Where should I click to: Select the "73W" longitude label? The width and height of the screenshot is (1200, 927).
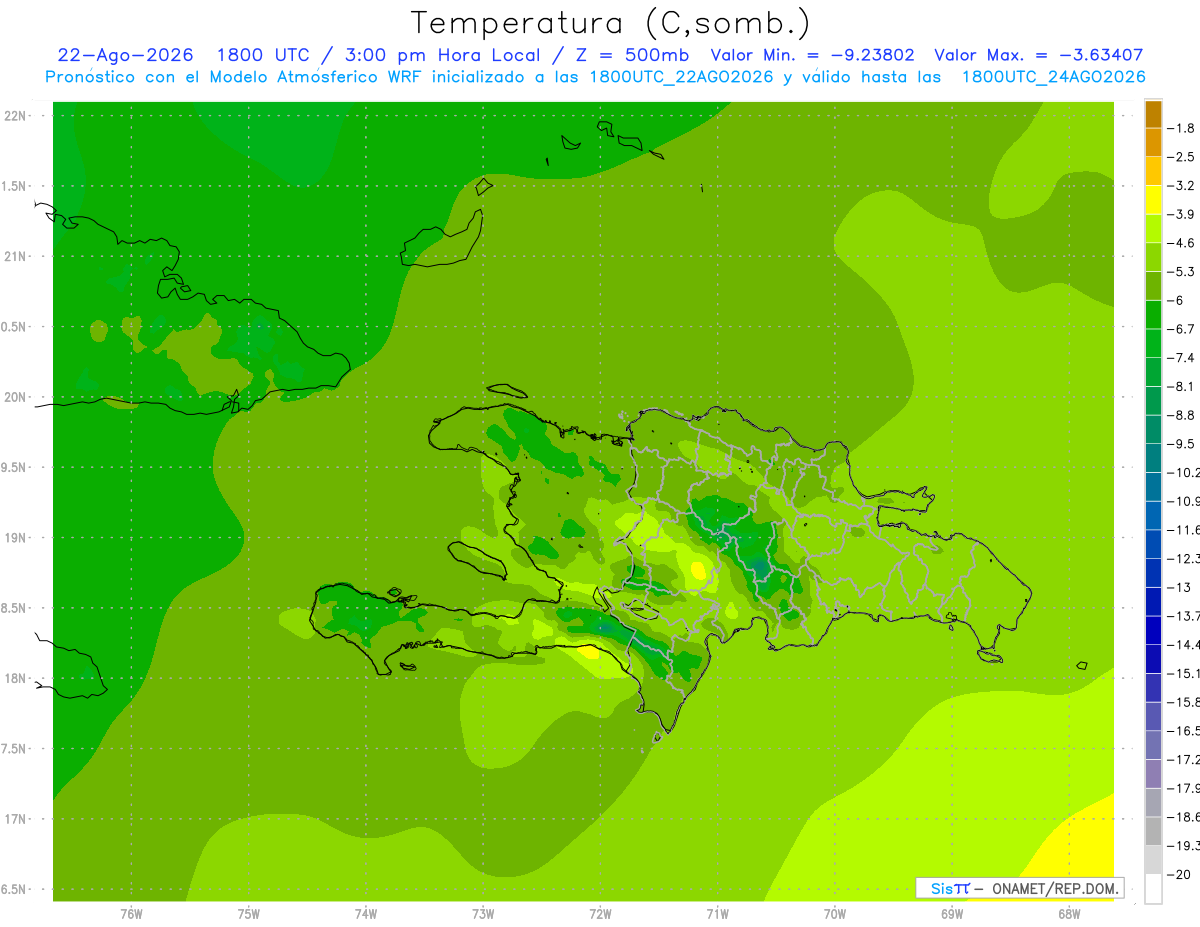483,914
